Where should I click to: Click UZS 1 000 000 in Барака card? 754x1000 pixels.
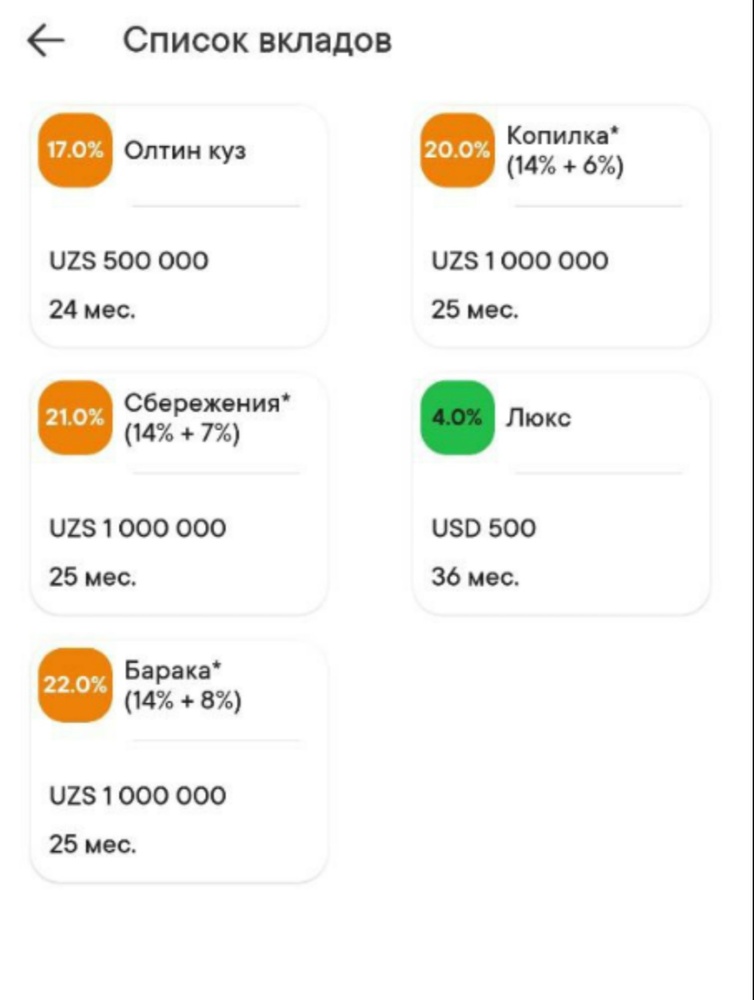tap(138, 796)
